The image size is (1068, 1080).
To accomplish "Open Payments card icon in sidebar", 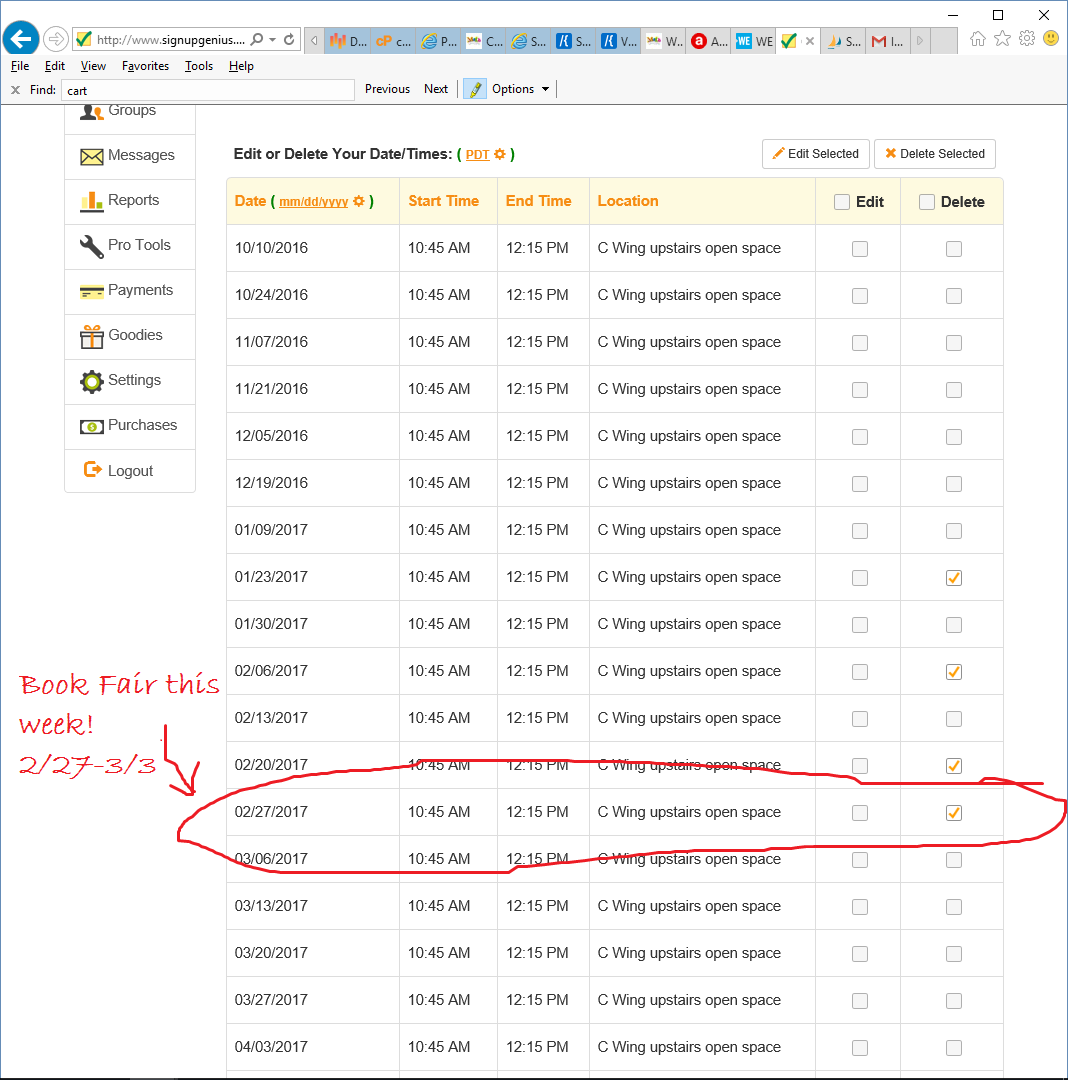I will [92, 291].
